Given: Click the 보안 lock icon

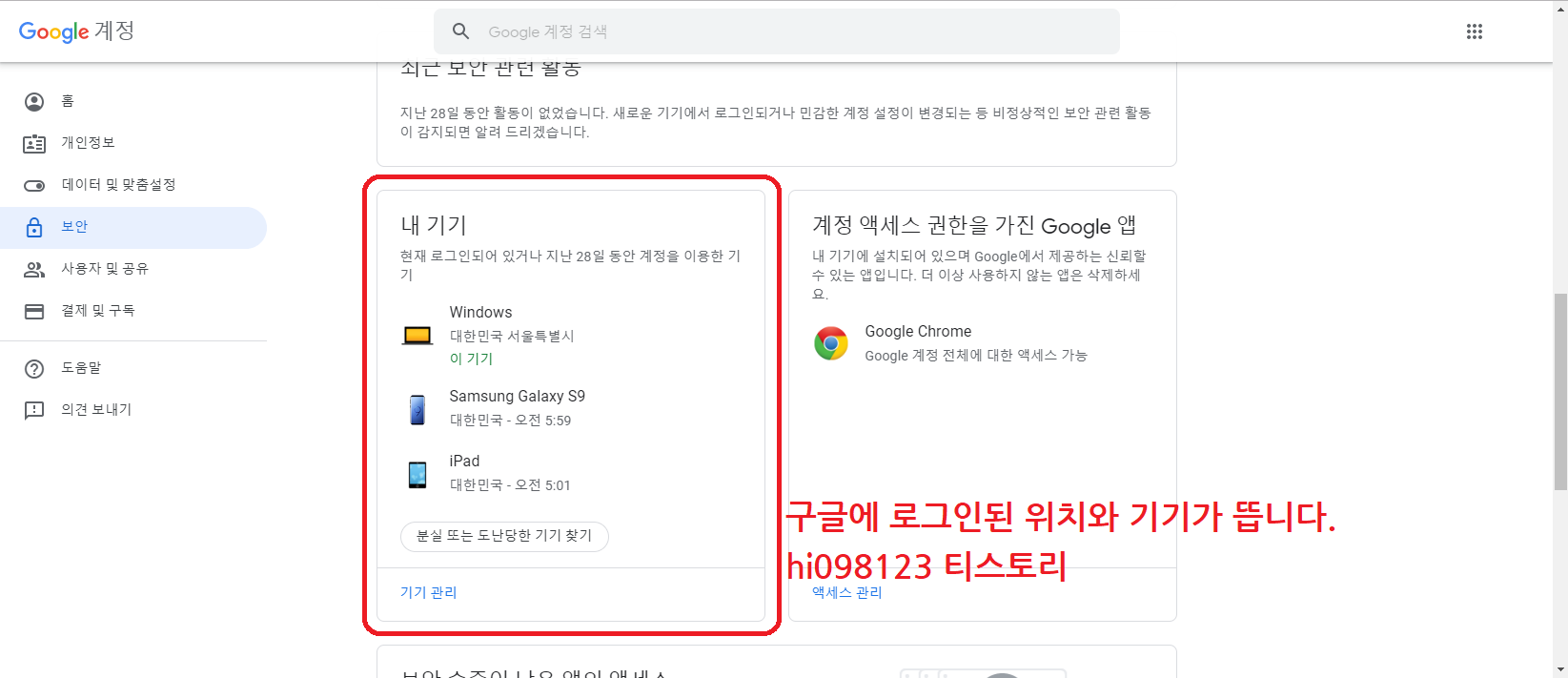Looking at the screenshot, I should click(x=34, y=227).
